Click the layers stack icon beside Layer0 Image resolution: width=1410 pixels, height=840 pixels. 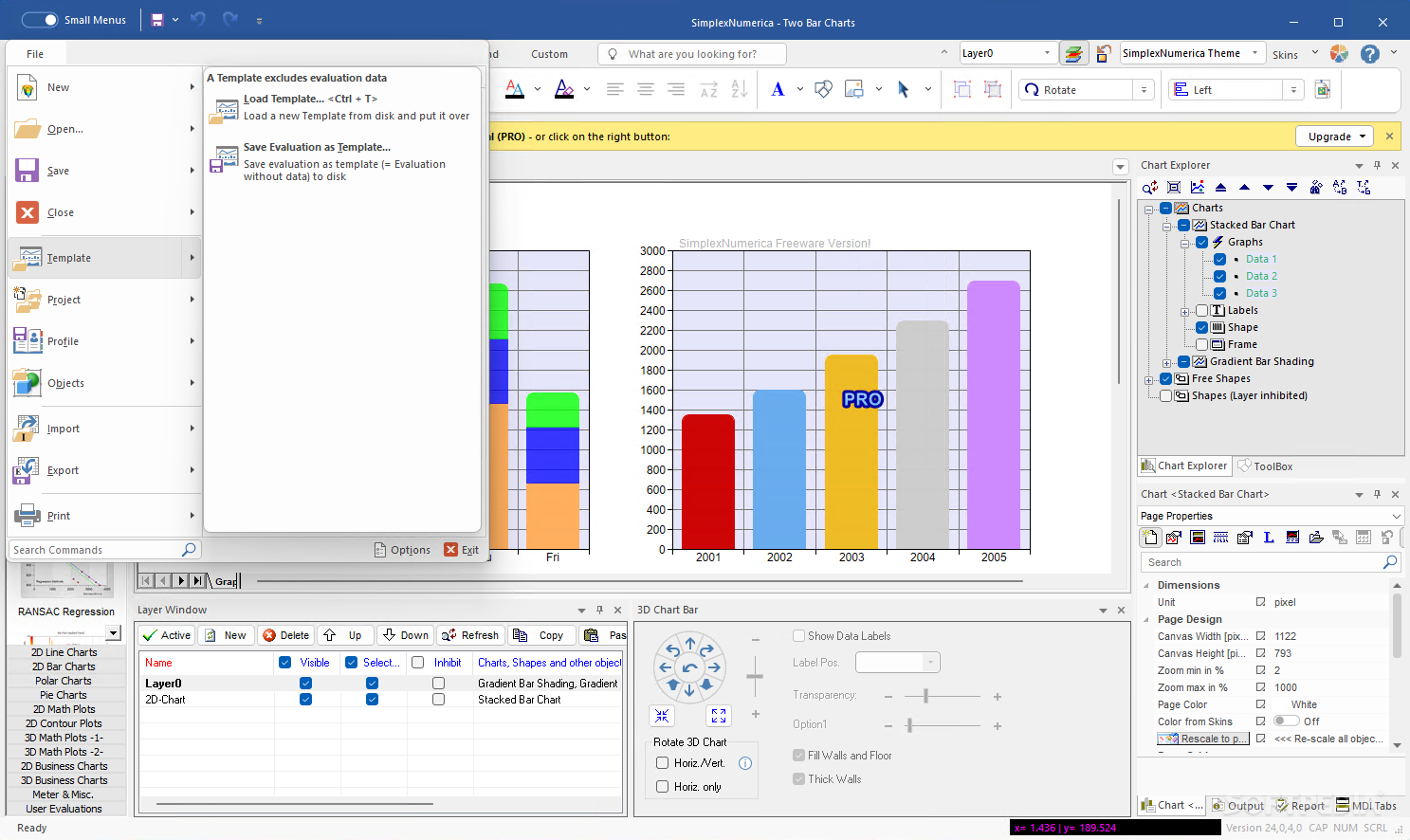[1073, 54]
